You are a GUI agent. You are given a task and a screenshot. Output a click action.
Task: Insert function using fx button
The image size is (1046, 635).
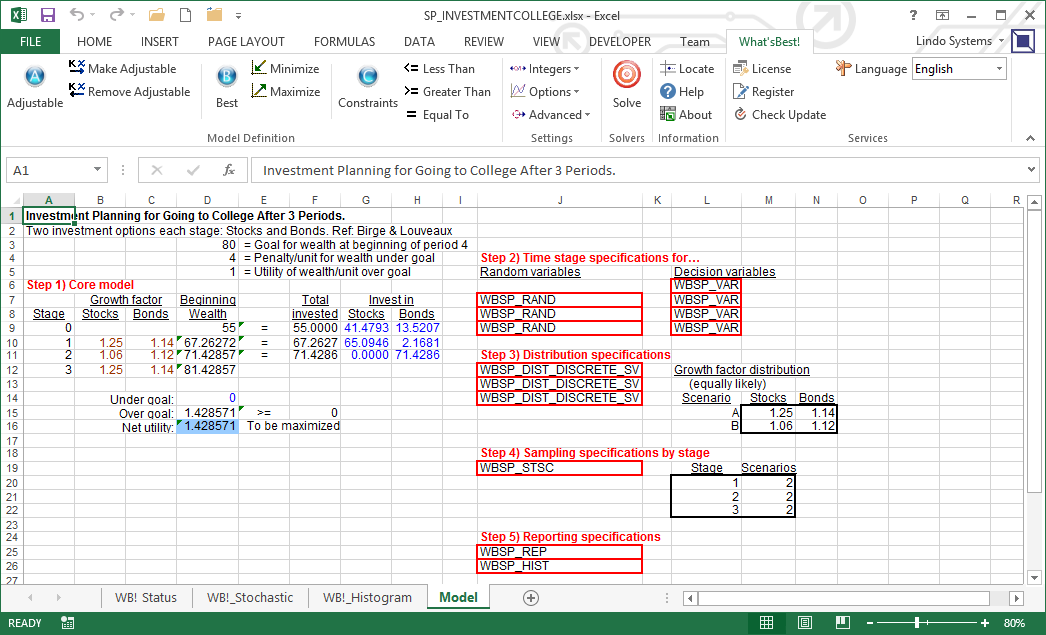point(229,170)
